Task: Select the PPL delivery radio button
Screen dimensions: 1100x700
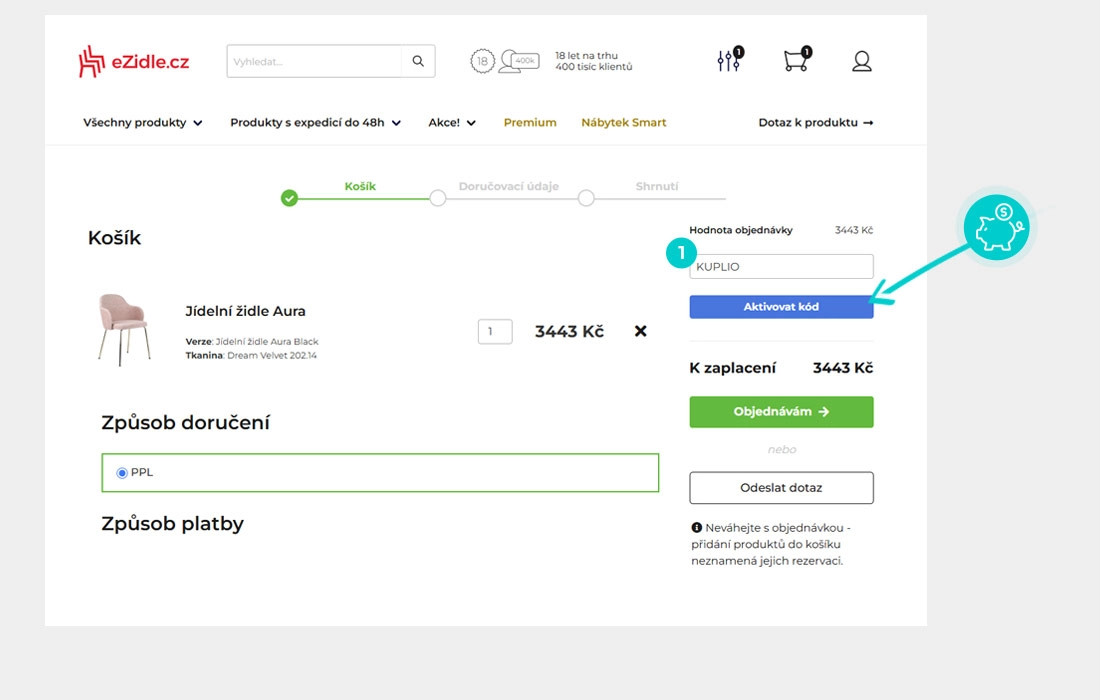Action: point(122,473)
